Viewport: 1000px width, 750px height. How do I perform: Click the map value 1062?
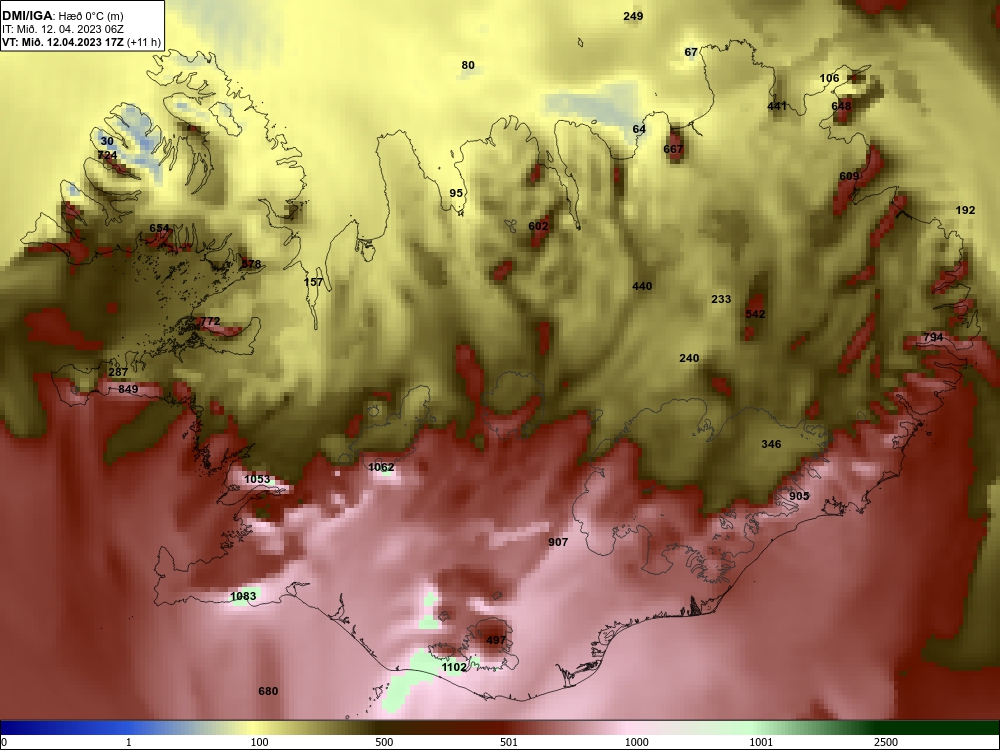click(381, 467)
